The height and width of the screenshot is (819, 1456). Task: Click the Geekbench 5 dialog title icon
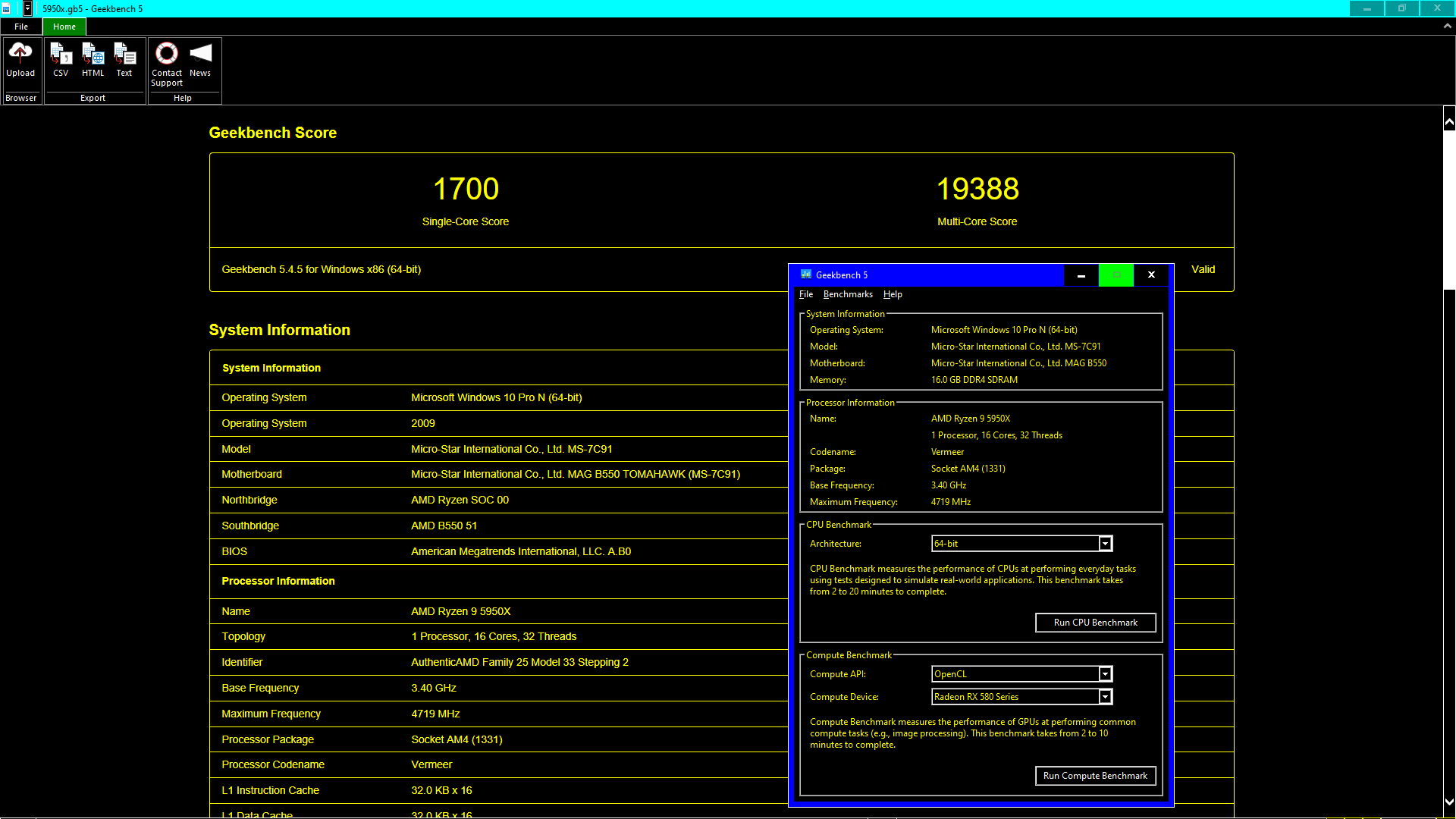pos(806,275)
